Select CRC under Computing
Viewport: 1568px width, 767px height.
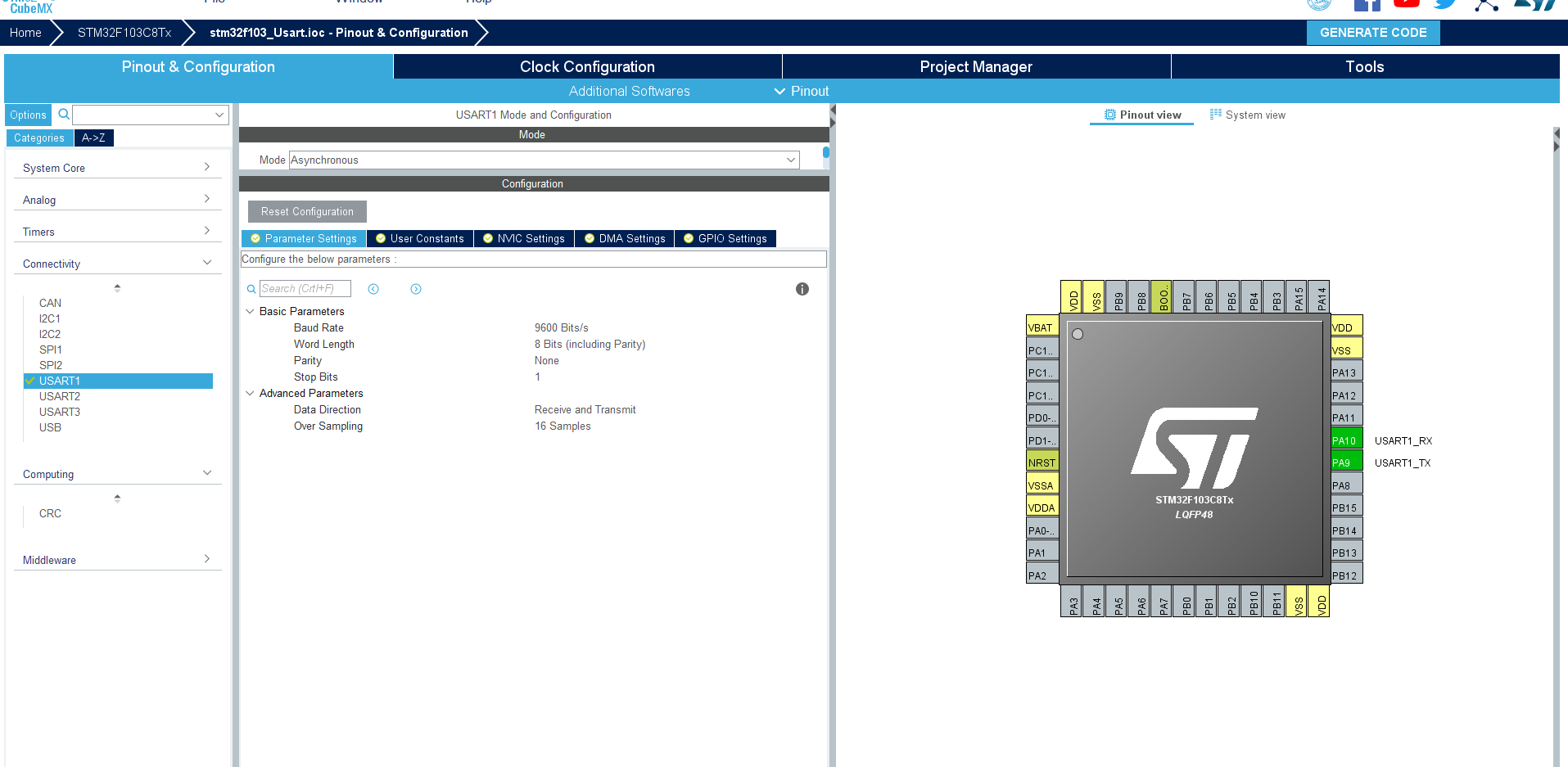[x=50, y=513]
